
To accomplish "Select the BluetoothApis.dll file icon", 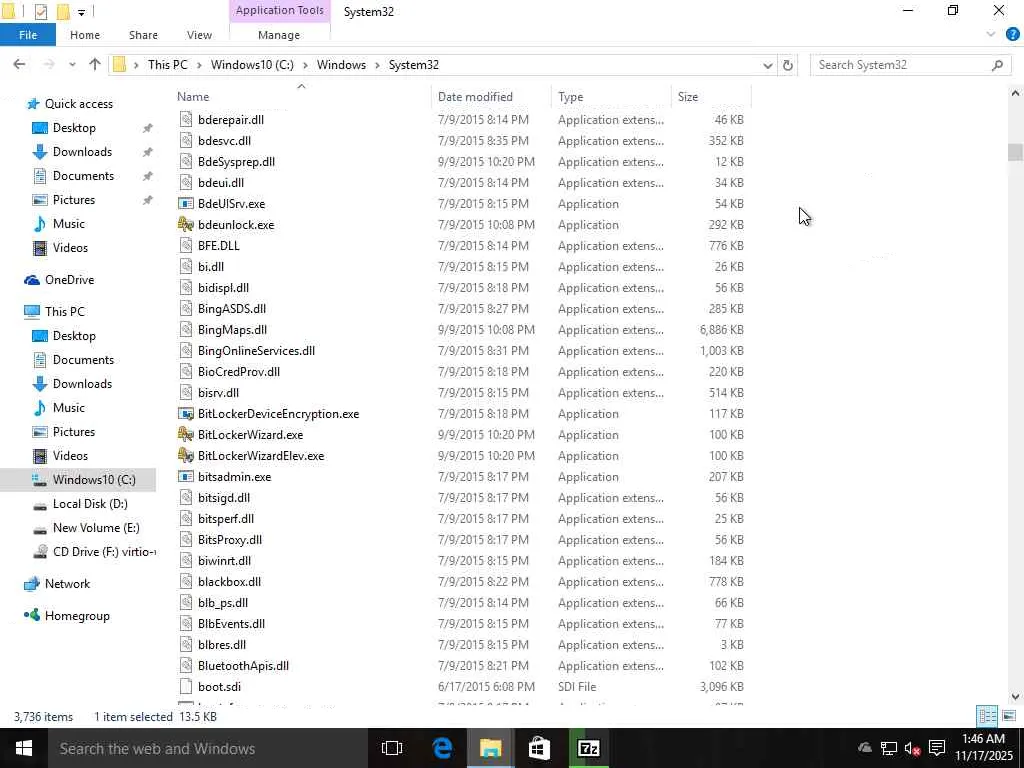I will click(x=186, y=666).
